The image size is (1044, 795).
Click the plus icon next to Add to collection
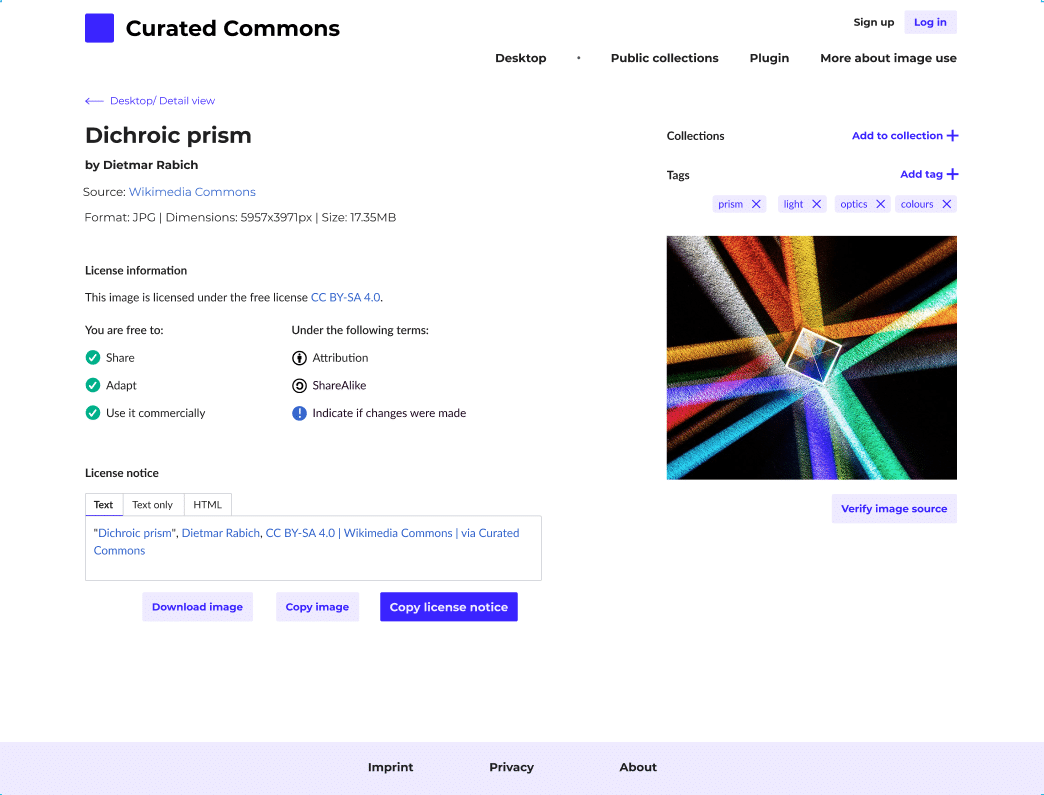tap(953, 136)
